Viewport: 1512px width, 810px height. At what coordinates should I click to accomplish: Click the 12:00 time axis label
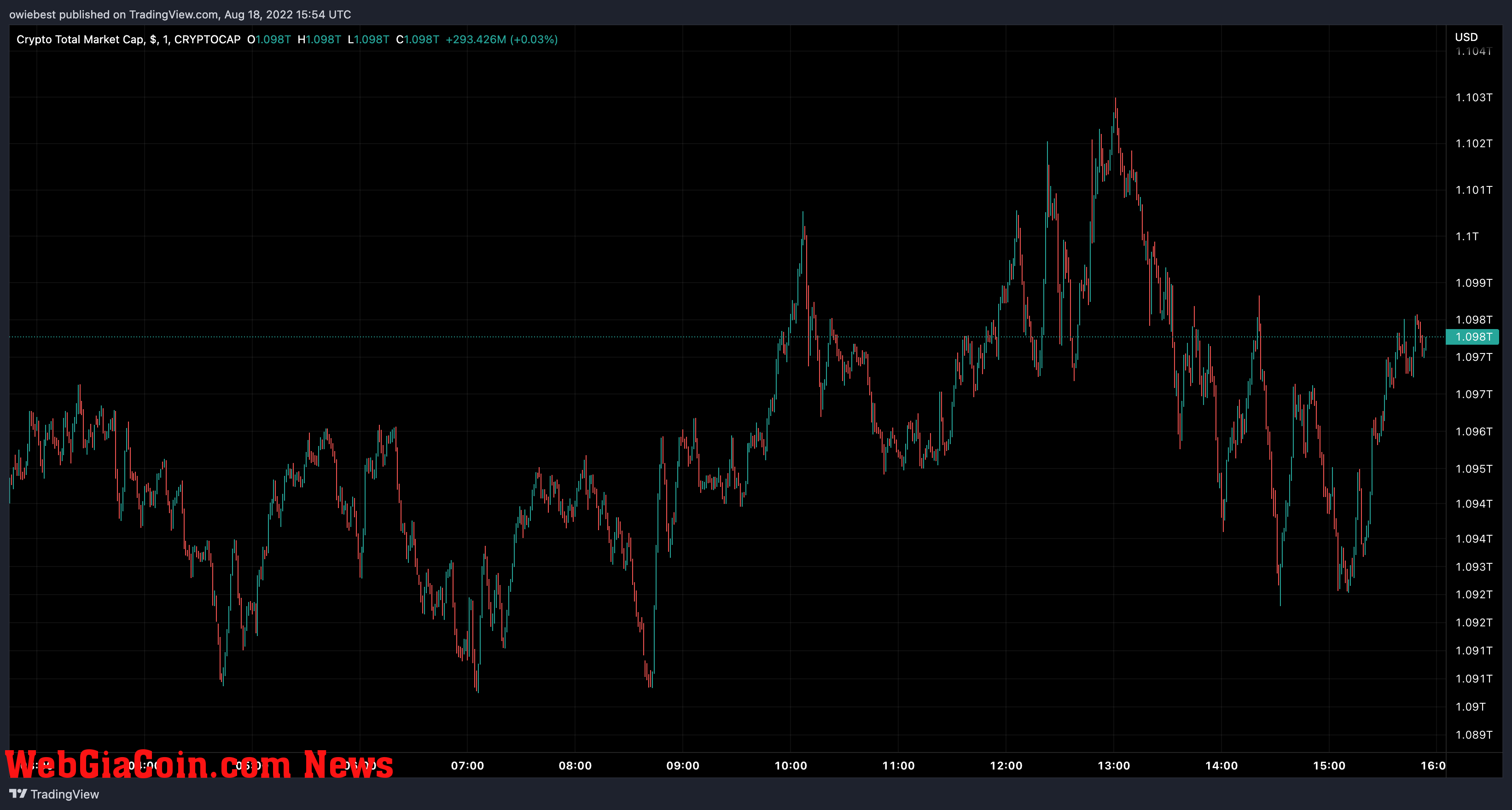[x=1006, y=765]
